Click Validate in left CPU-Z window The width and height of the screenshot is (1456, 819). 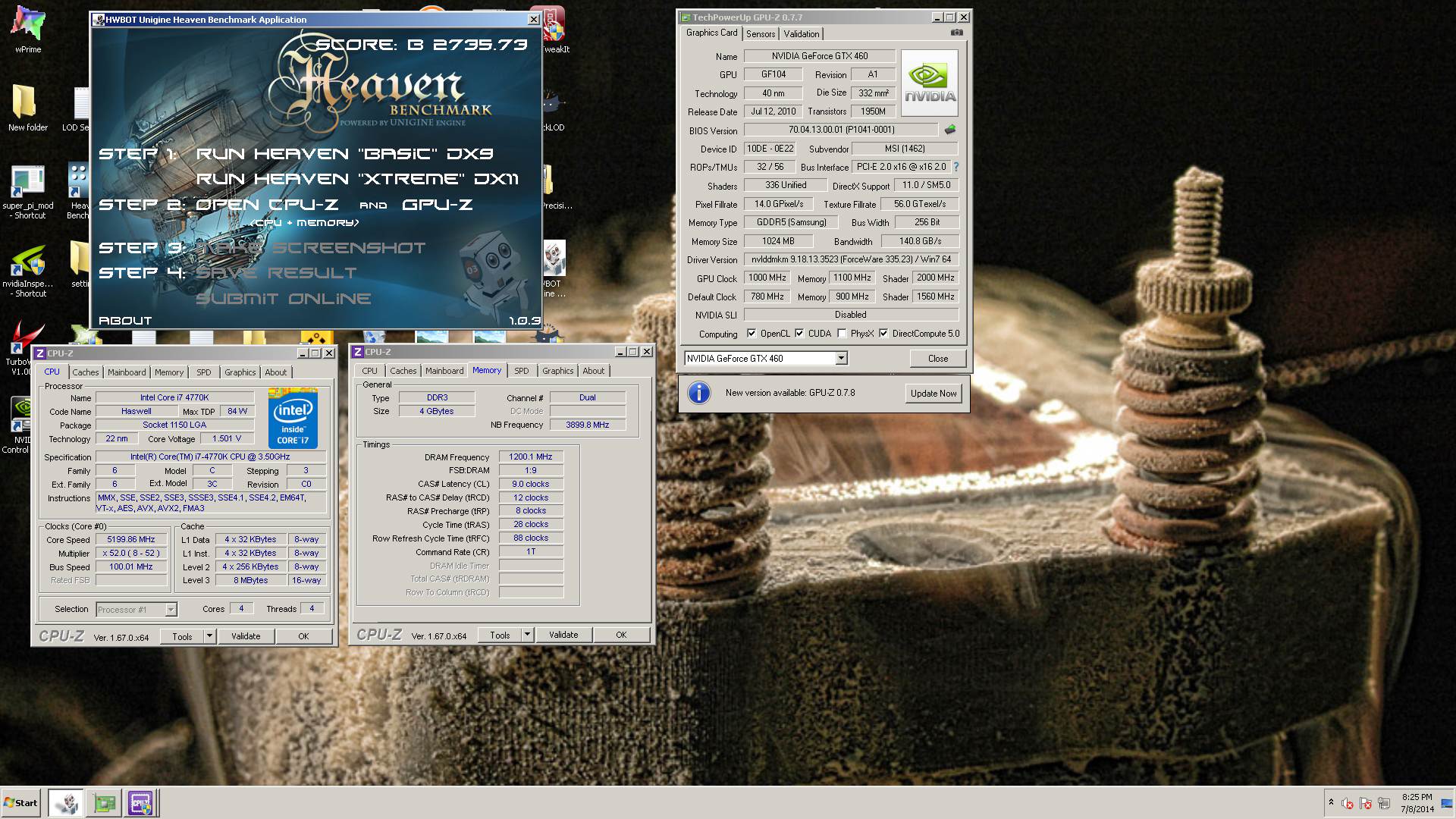[246, 636]
